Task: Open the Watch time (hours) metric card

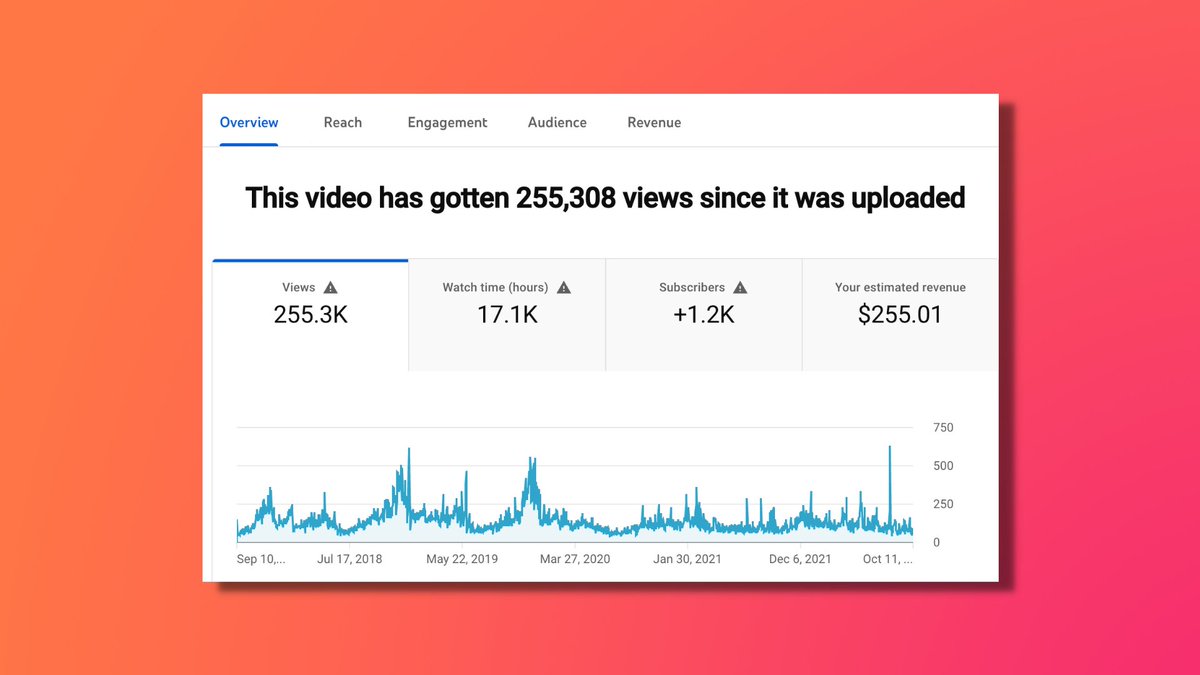Action: (x=506, y=313)
